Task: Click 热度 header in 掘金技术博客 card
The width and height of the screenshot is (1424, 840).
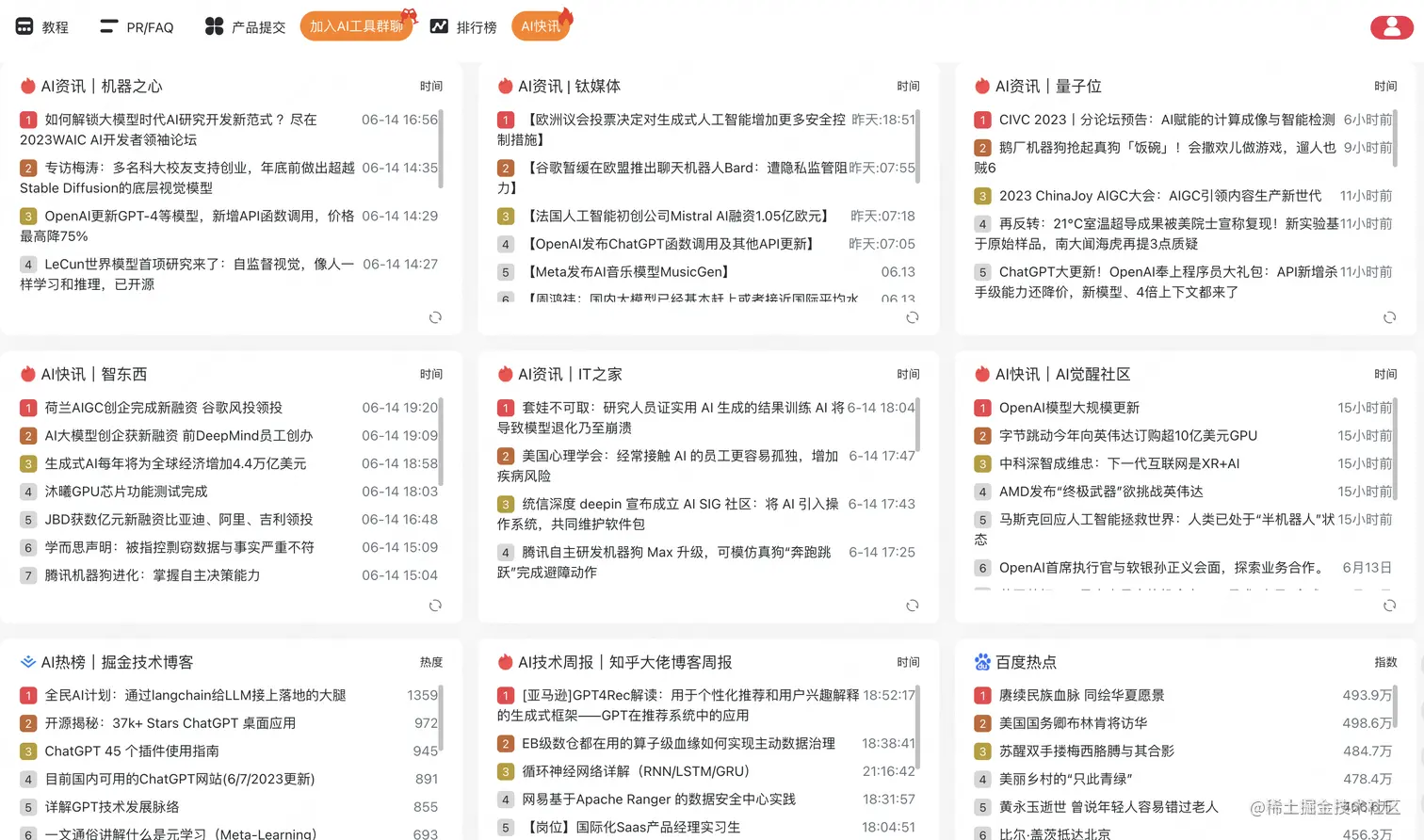Action: click(431, 662)
